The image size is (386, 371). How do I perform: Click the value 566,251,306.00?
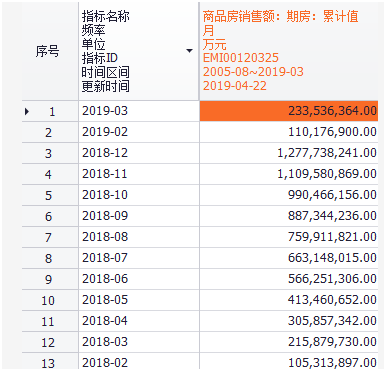click(x=332, y=279)
